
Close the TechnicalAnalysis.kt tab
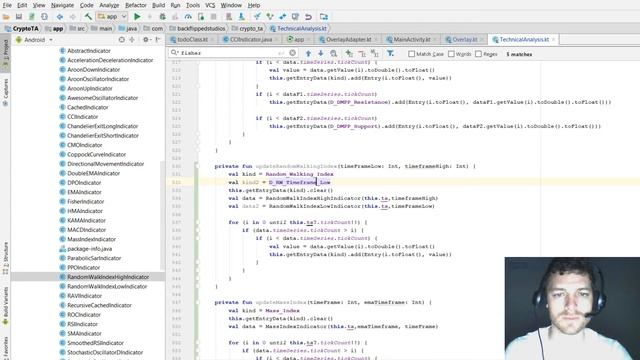[553, 40]
